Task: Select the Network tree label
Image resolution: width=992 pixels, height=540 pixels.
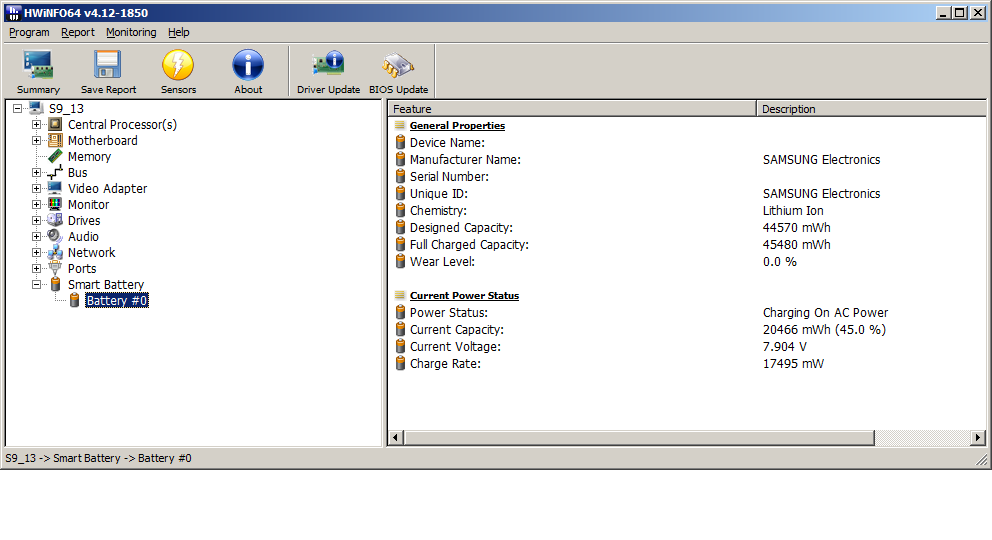Action: [x=92, y=252]
